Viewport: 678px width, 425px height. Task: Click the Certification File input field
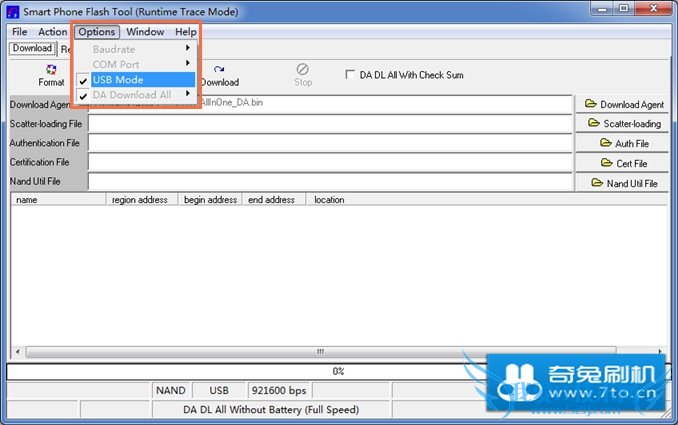[330, 162]
